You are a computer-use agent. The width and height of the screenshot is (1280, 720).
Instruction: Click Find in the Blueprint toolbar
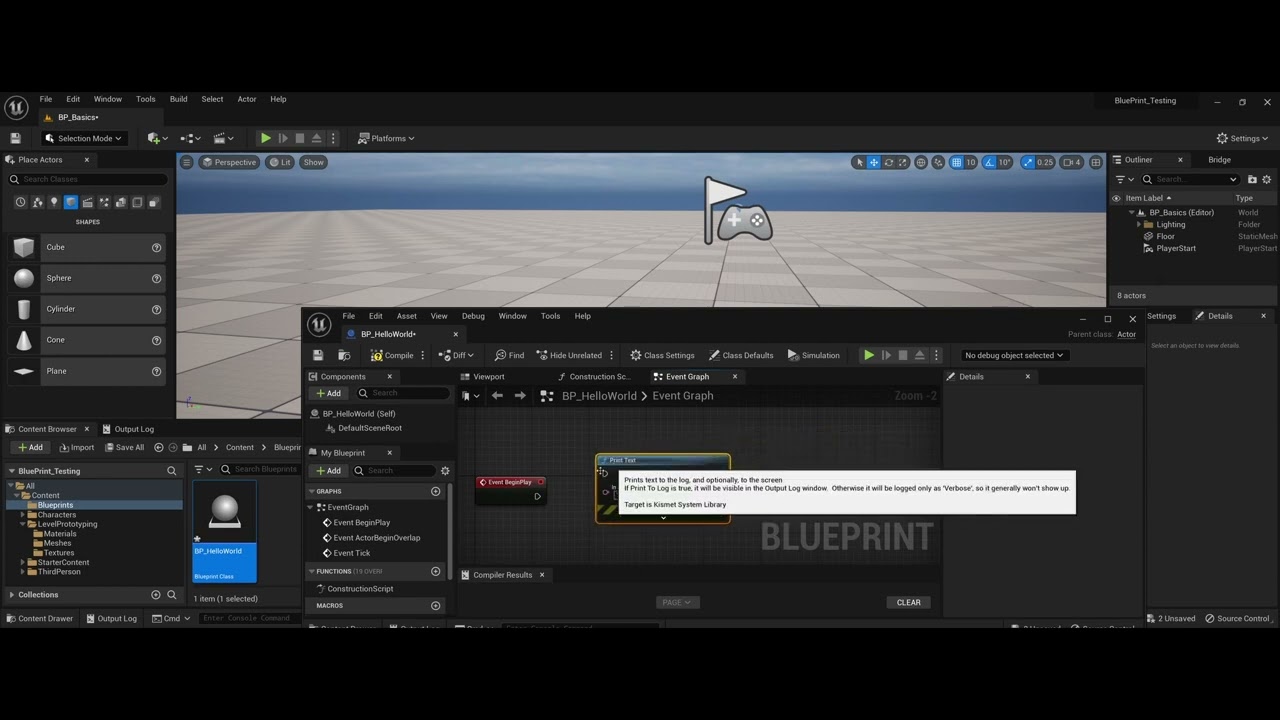click(509, 355)
